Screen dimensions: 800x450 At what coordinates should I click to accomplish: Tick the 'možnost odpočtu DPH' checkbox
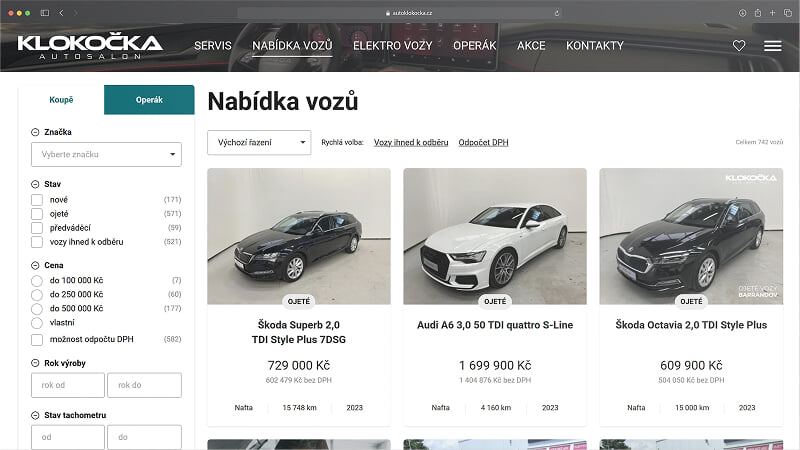coord(37,340)
